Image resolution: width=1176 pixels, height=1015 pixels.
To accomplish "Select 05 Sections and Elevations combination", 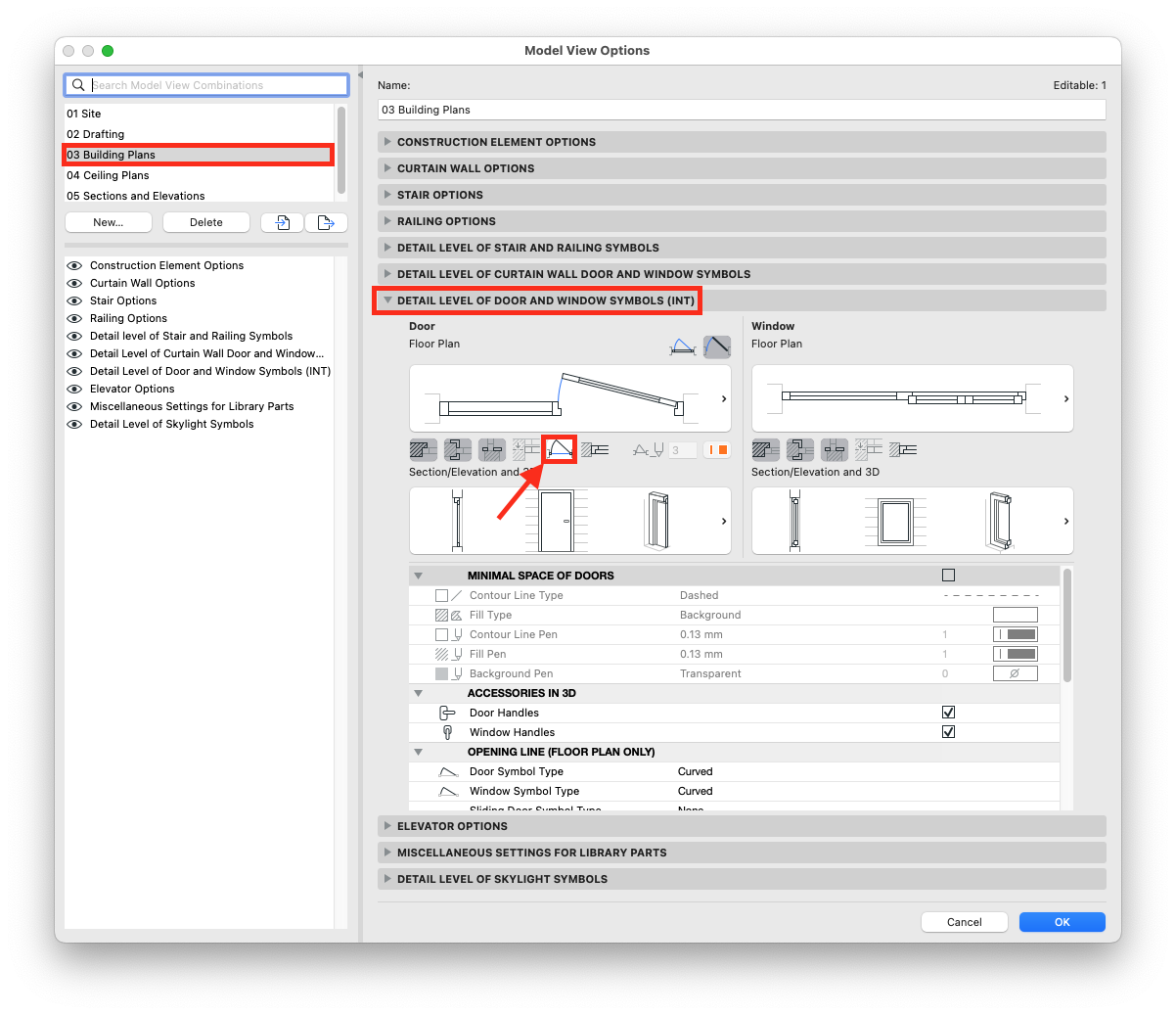I will click(200, 196).
